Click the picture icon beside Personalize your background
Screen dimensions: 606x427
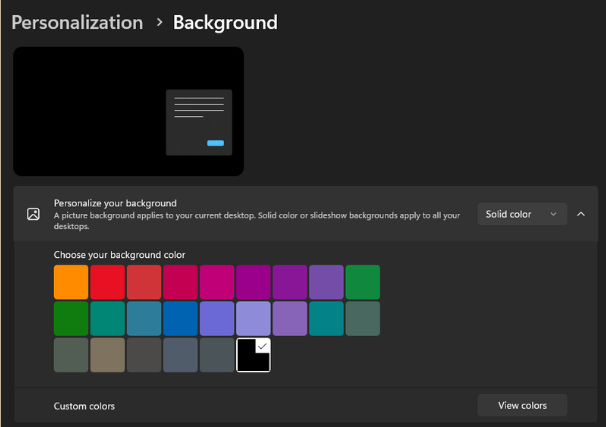pyautogui.click(x=33, y=214)
